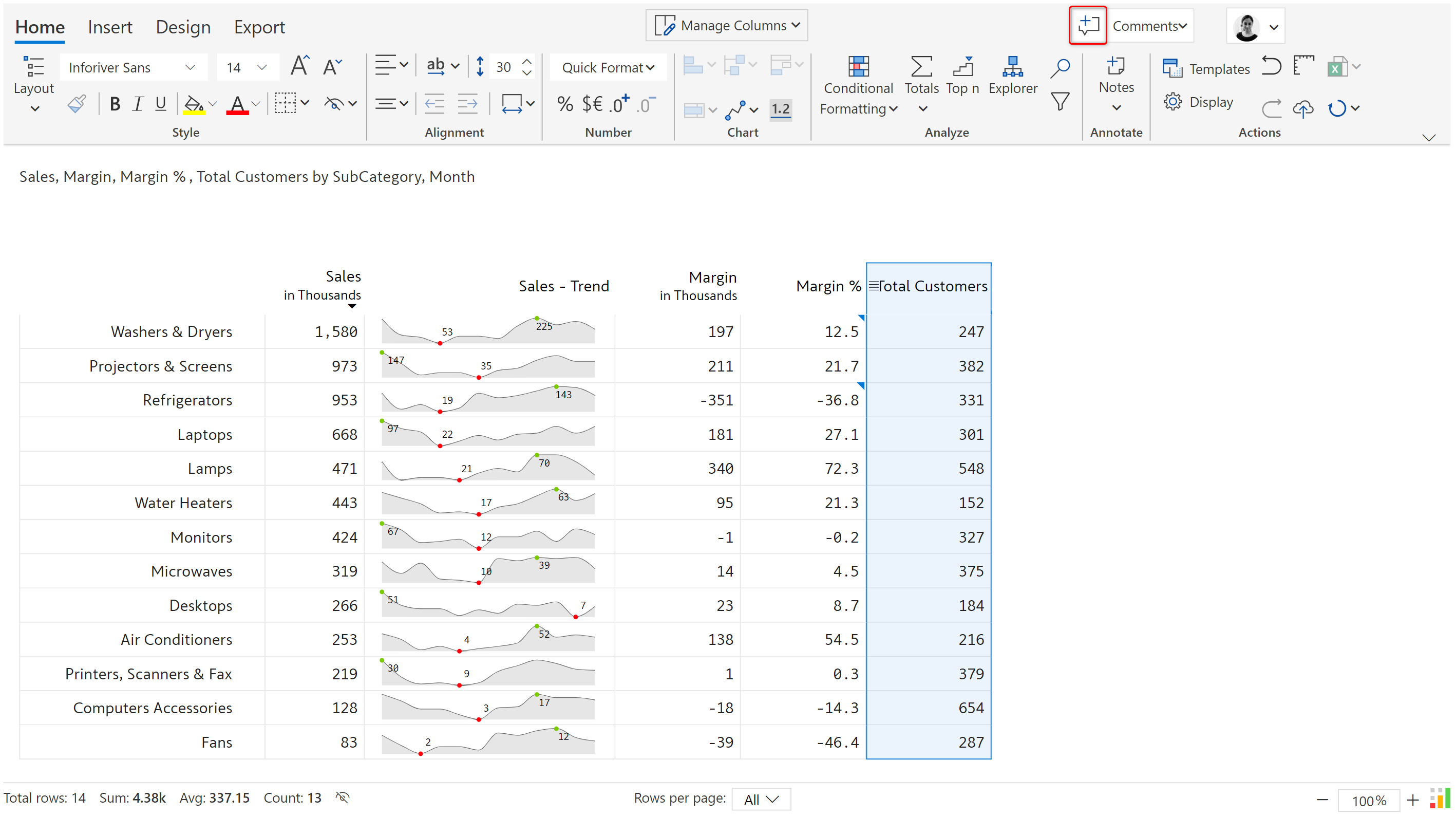Toggle italic formatting
This screenshot has height=816, width=1456.
click(x=137, y=104)
